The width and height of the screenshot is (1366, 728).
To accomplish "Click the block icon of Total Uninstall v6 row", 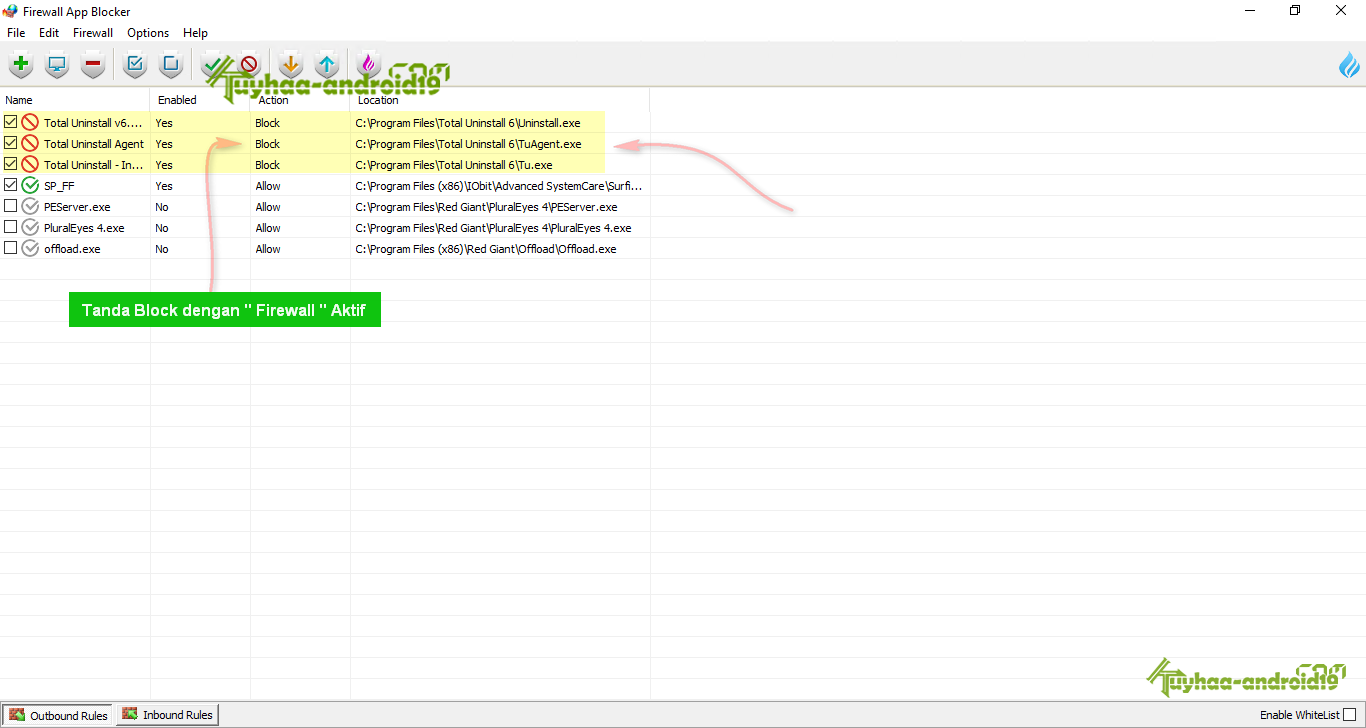I will point(30,123).
